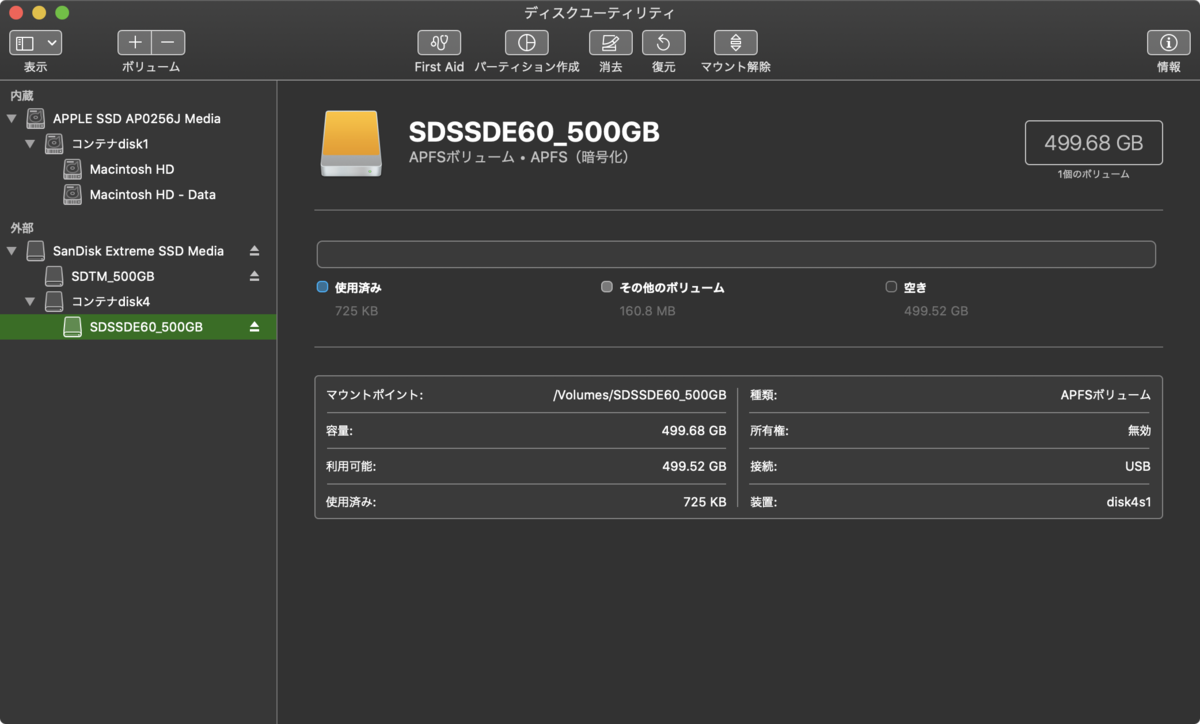The width and height of the screenshot is (1200, 724).
Task: Select コンテナdisk1 in sidebar
Action: click(110, 144)
